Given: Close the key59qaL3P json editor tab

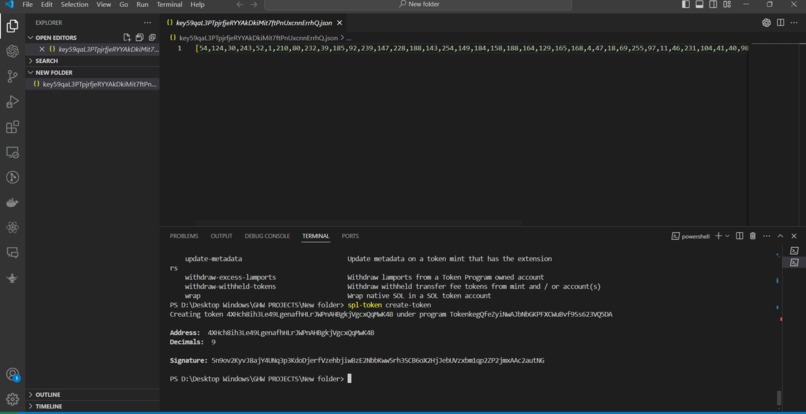Looking at the screenshot, I should pos(339,23).
